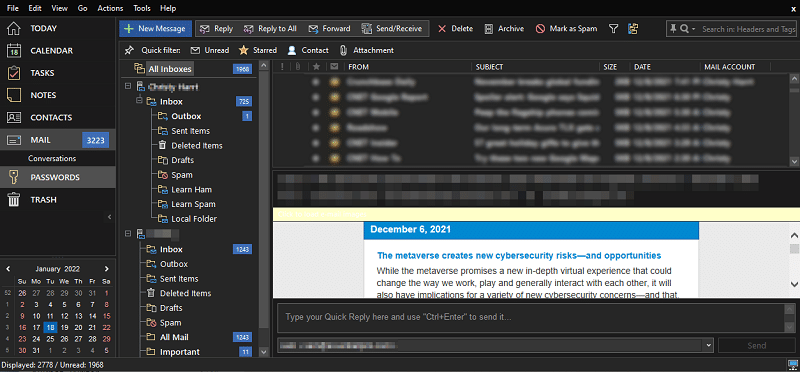
Task: Click the Quick Reply text field
Action: 531,317
